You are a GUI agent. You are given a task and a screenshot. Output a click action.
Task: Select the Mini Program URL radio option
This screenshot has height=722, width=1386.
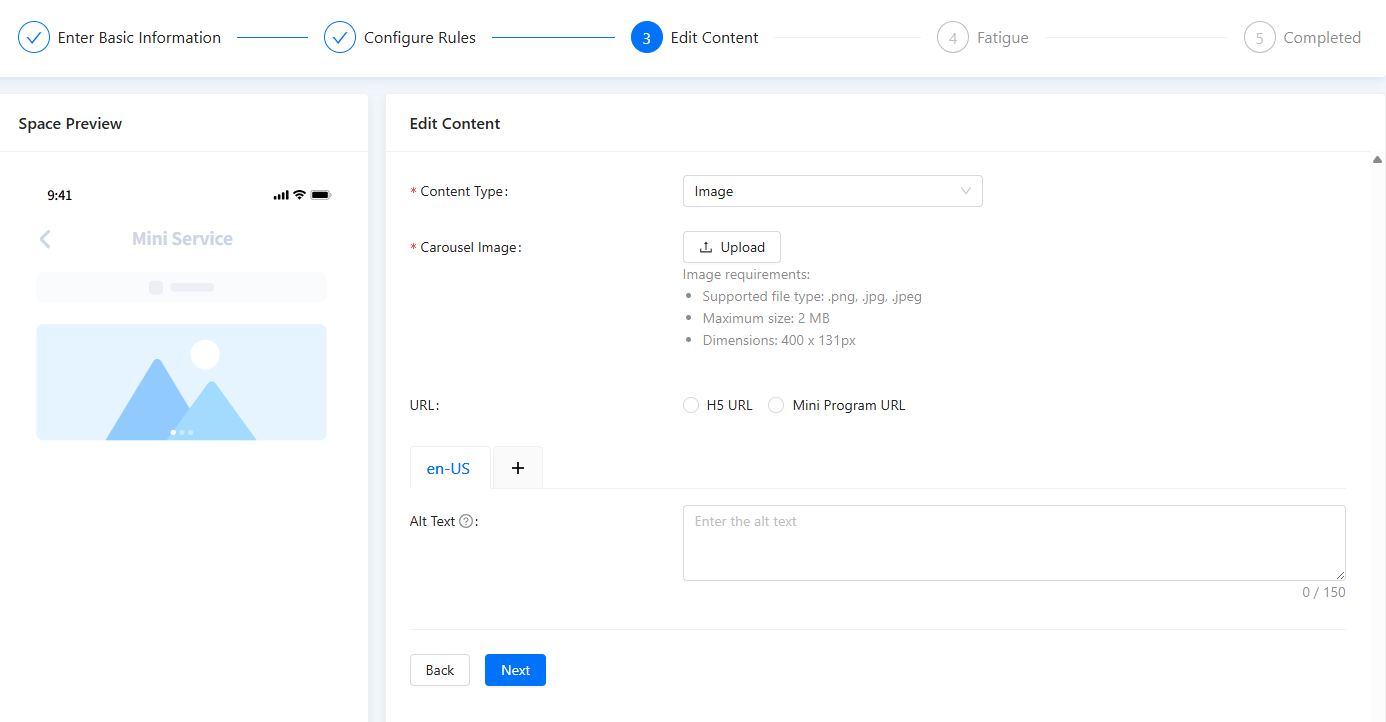(x=776, y=405)
